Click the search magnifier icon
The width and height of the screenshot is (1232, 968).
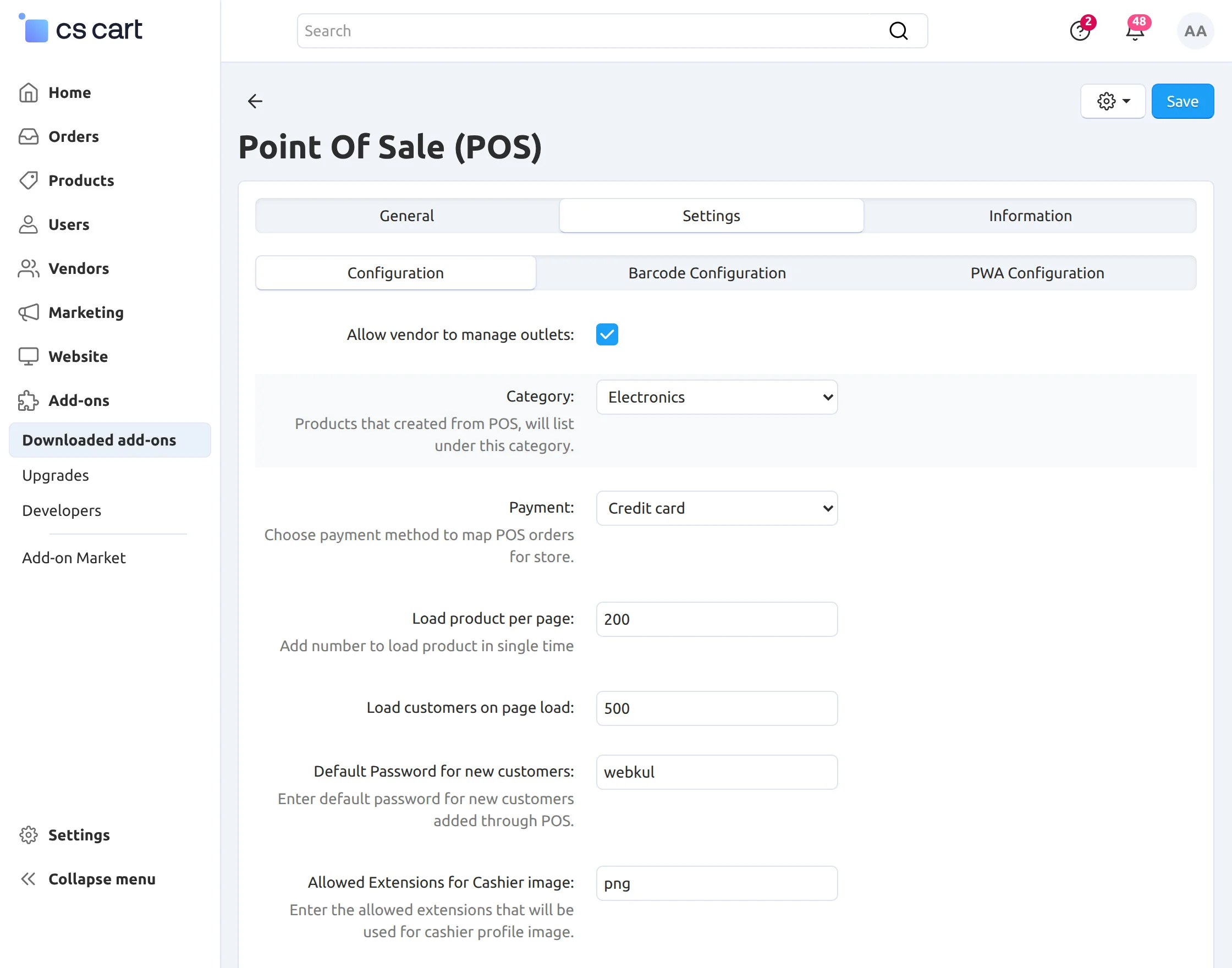tap(898, 31)
